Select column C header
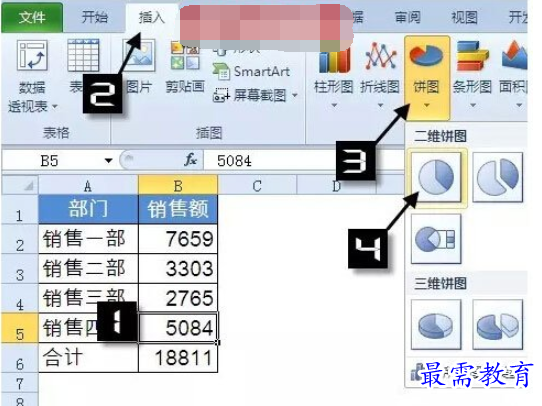Image resolution: width=542 pixels, height=406 pixels. [x=257, y=186]
